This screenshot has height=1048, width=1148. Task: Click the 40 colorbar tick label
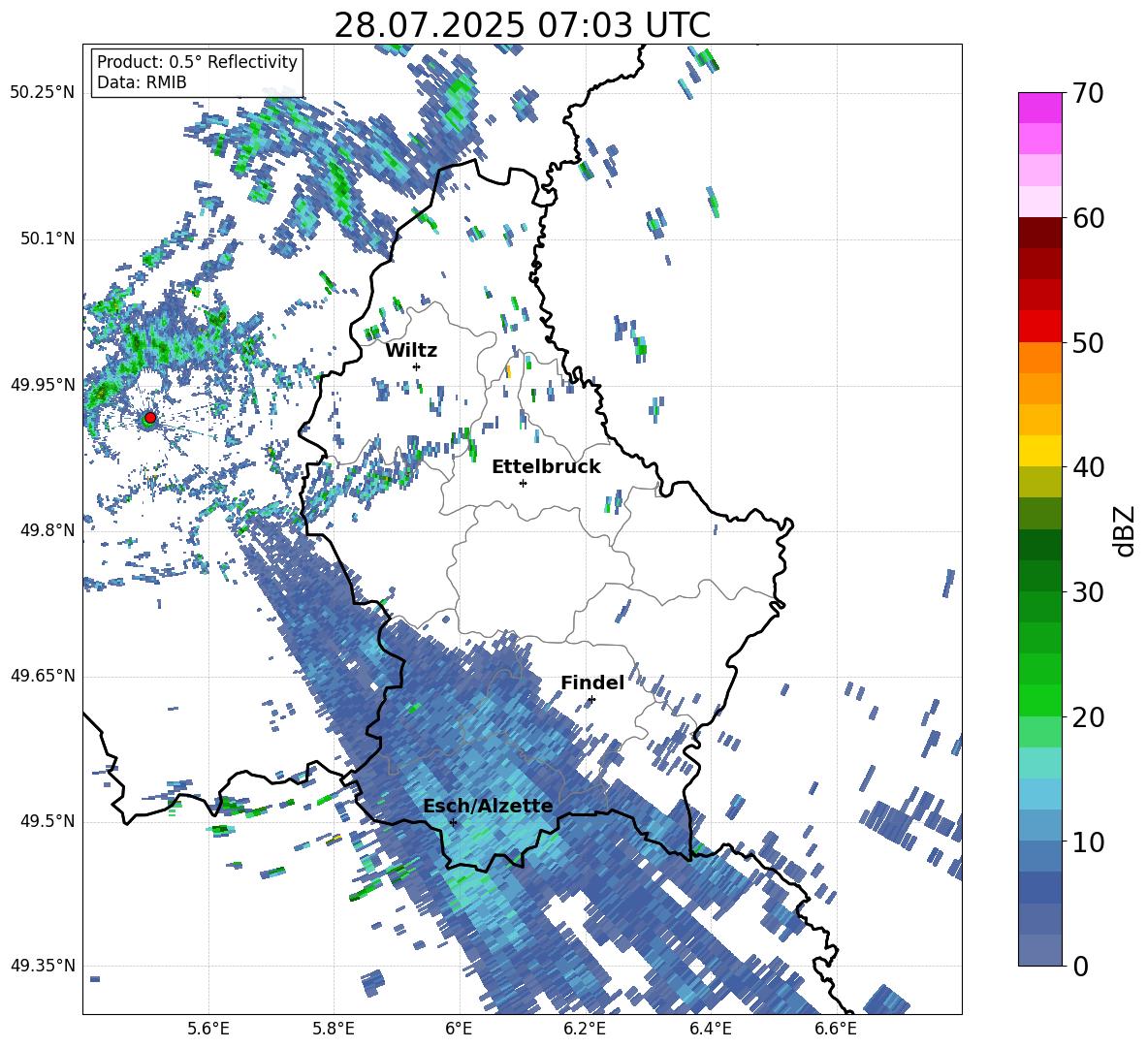click(1088, 467)
